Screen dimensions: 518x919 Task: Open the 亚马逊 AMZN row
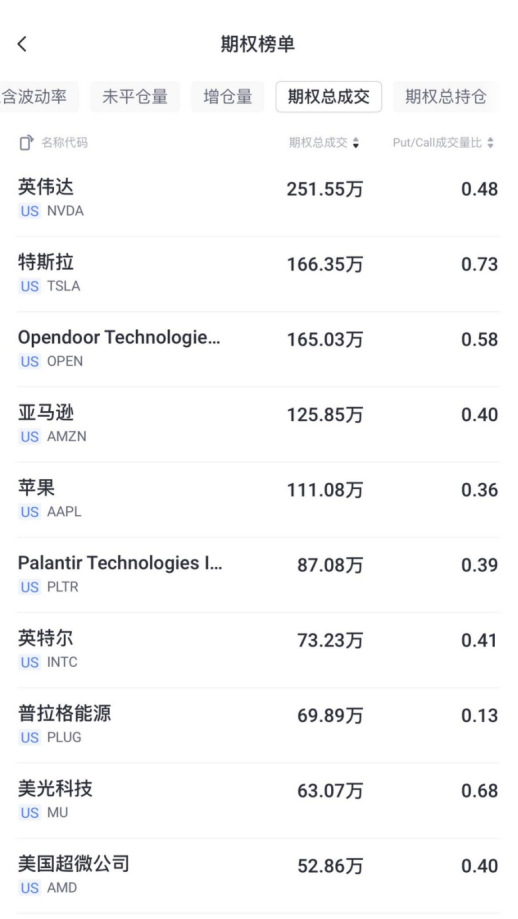[x=258, y=425]
